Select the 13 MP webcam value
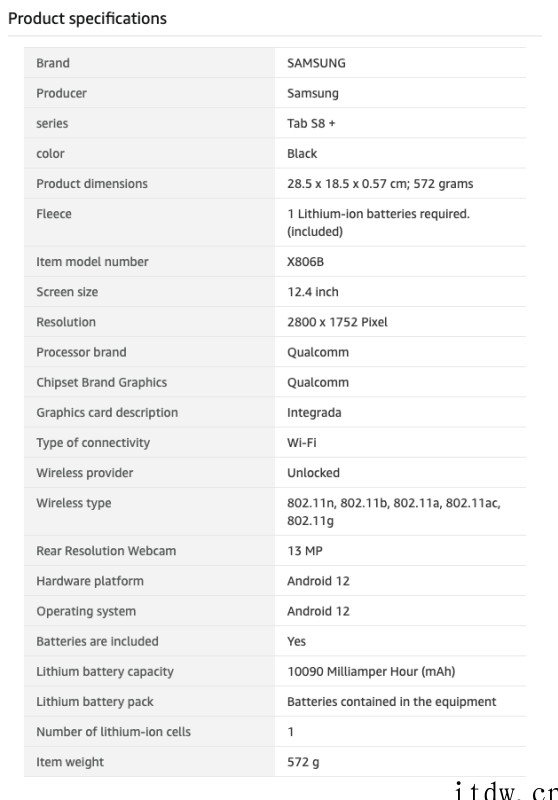The width and height of the screenshot is (558, 800). 305,551
